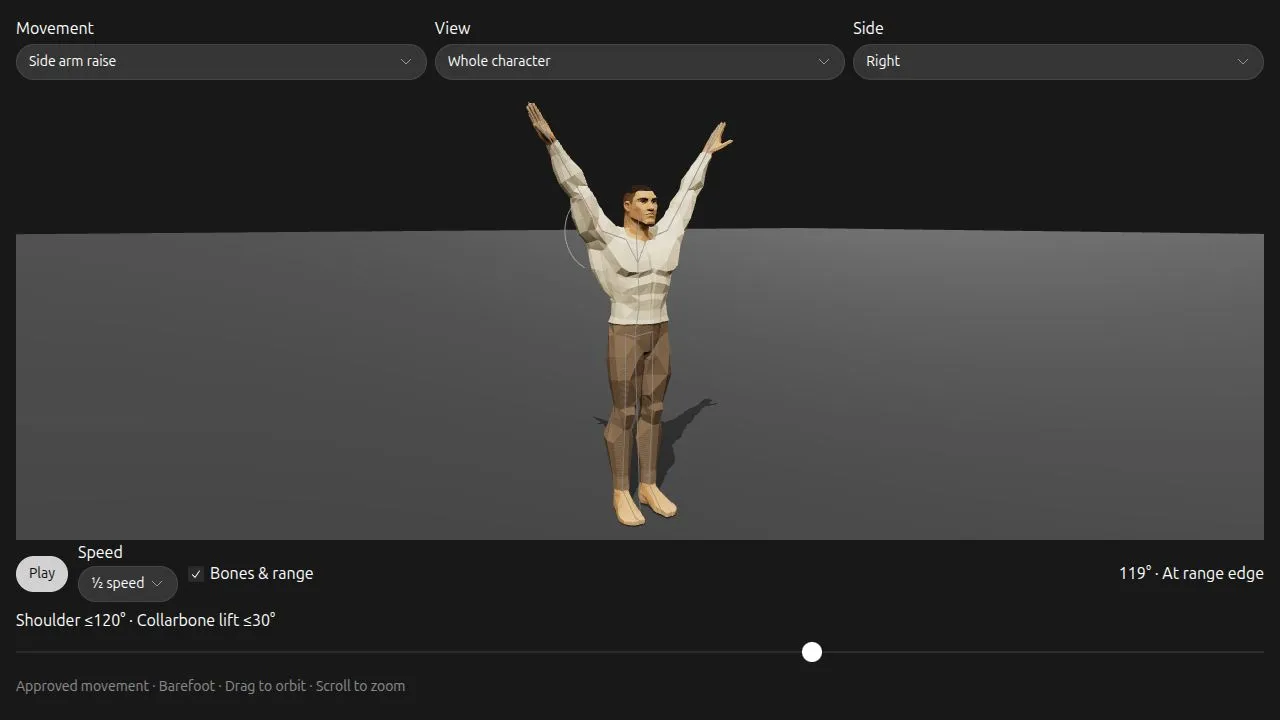Change the ½ speed playback dropdown
The height and width of the screenshot is (720, 1280).
pyautogui.click(x=128, y=583)
